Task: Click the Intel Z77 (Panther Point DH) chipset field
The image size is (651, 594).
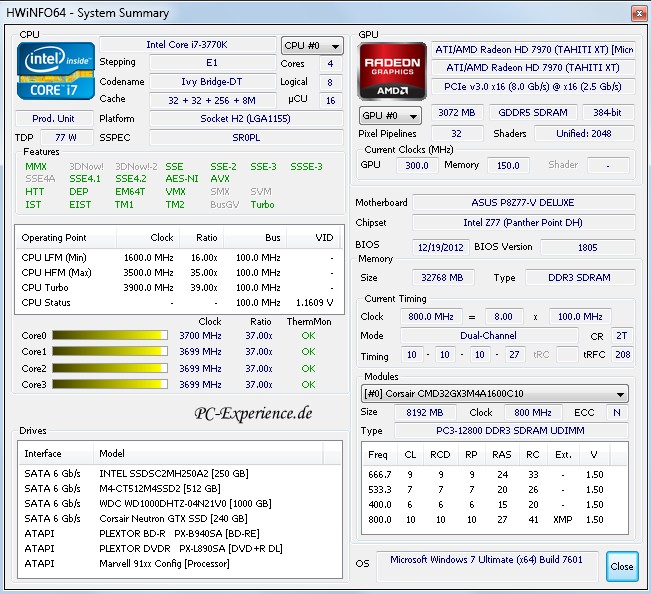Action: pos(523,222)
